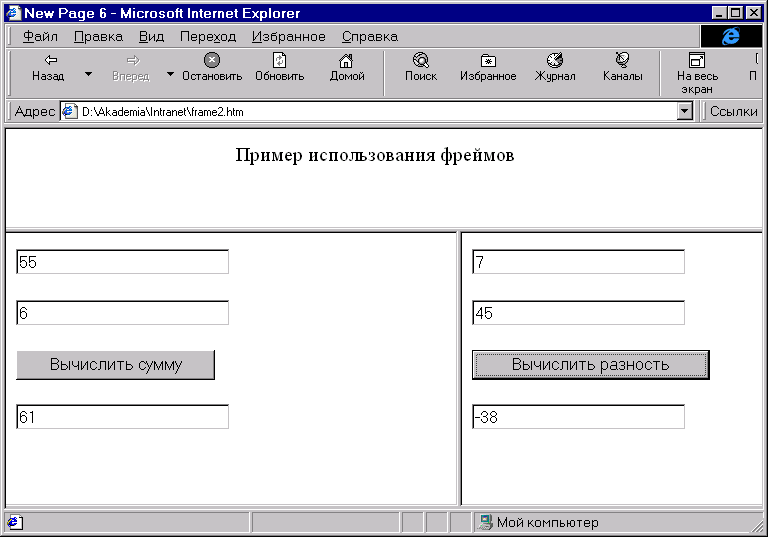The height and width of the screenshot is (537, 768).
Task: Maximize the Internet Explorer window
Action: tap(735, 13)
